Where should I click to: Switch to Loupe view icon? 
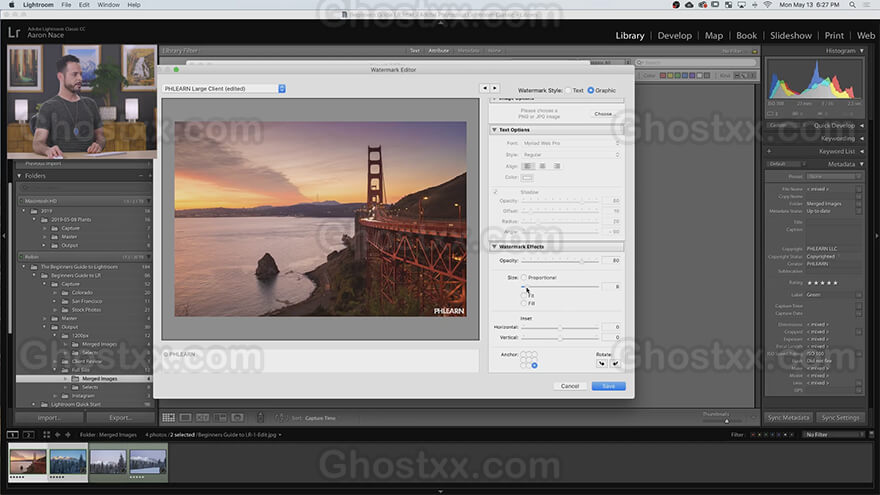click(x=185, y=418)
